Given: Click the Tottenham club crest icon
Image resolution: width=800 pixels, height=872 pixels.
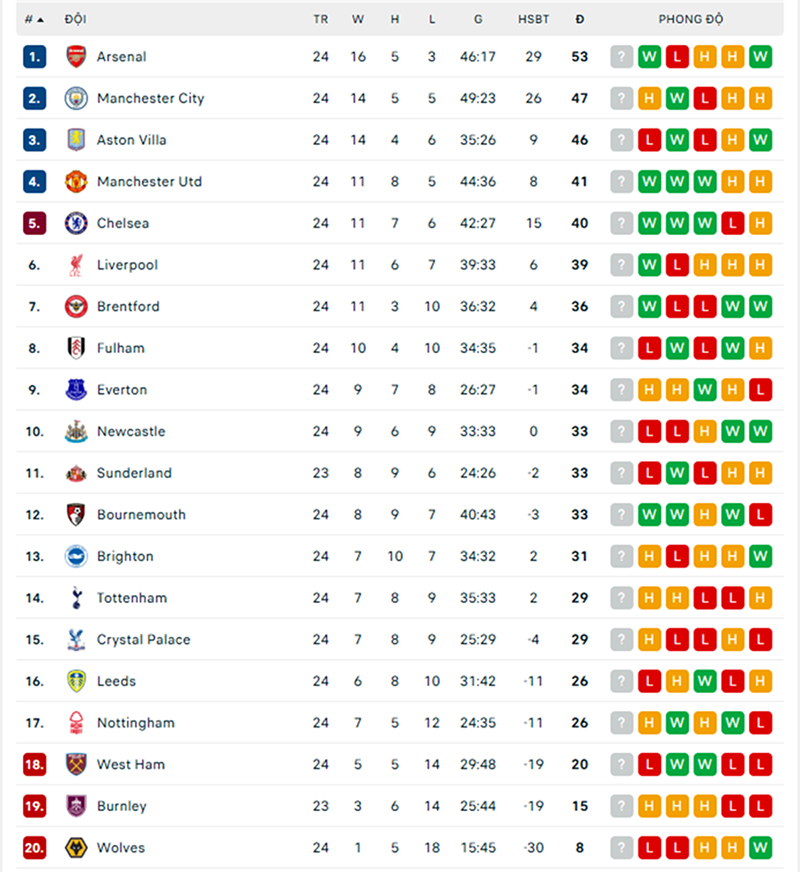Looking at the screenshot, I should click(76, 598).
